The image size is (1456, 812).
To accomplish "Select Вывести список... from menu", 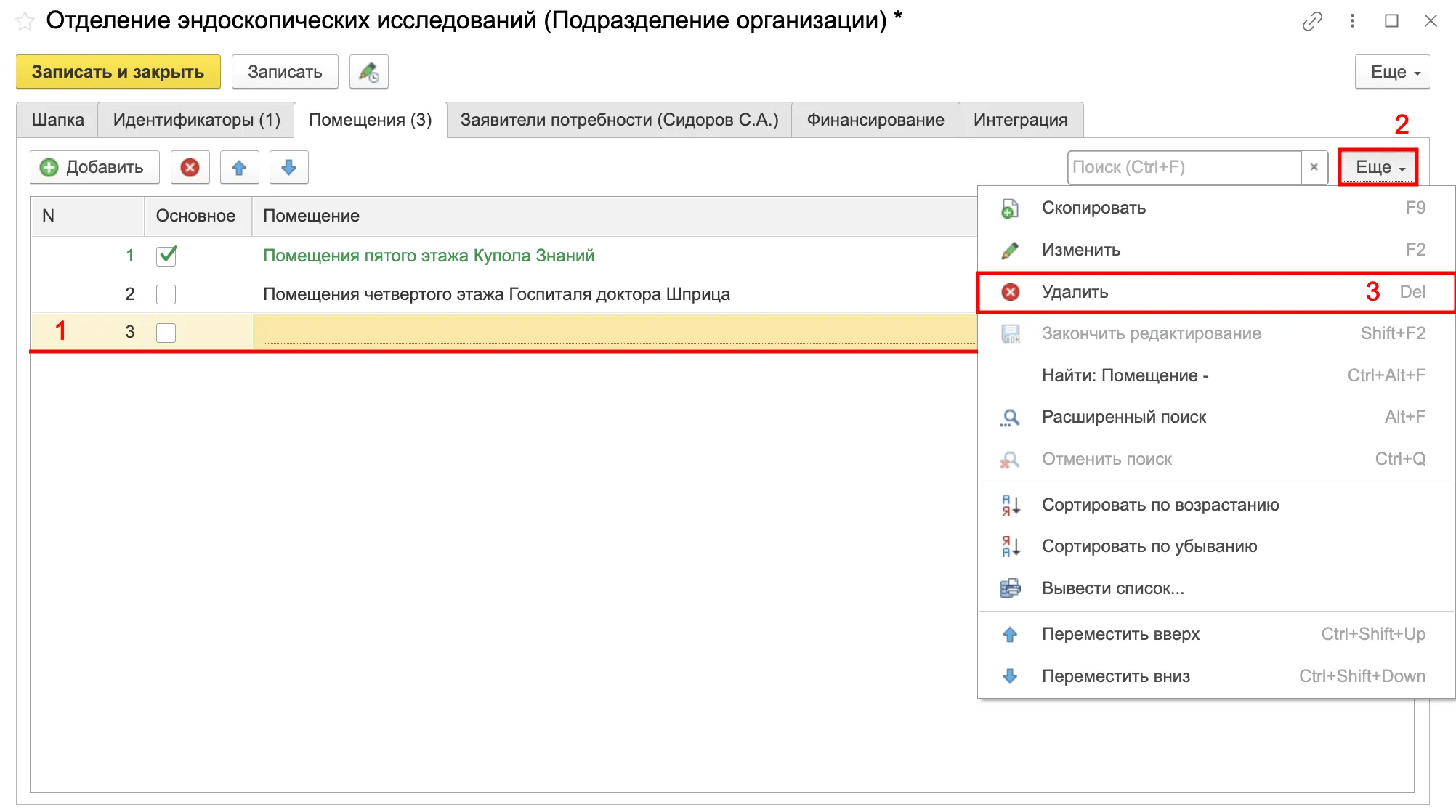I will (x=1216, y=588).
